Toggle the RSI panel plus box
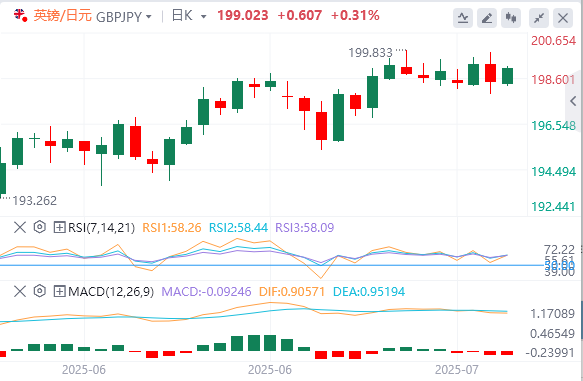 [x=59, y=227]
